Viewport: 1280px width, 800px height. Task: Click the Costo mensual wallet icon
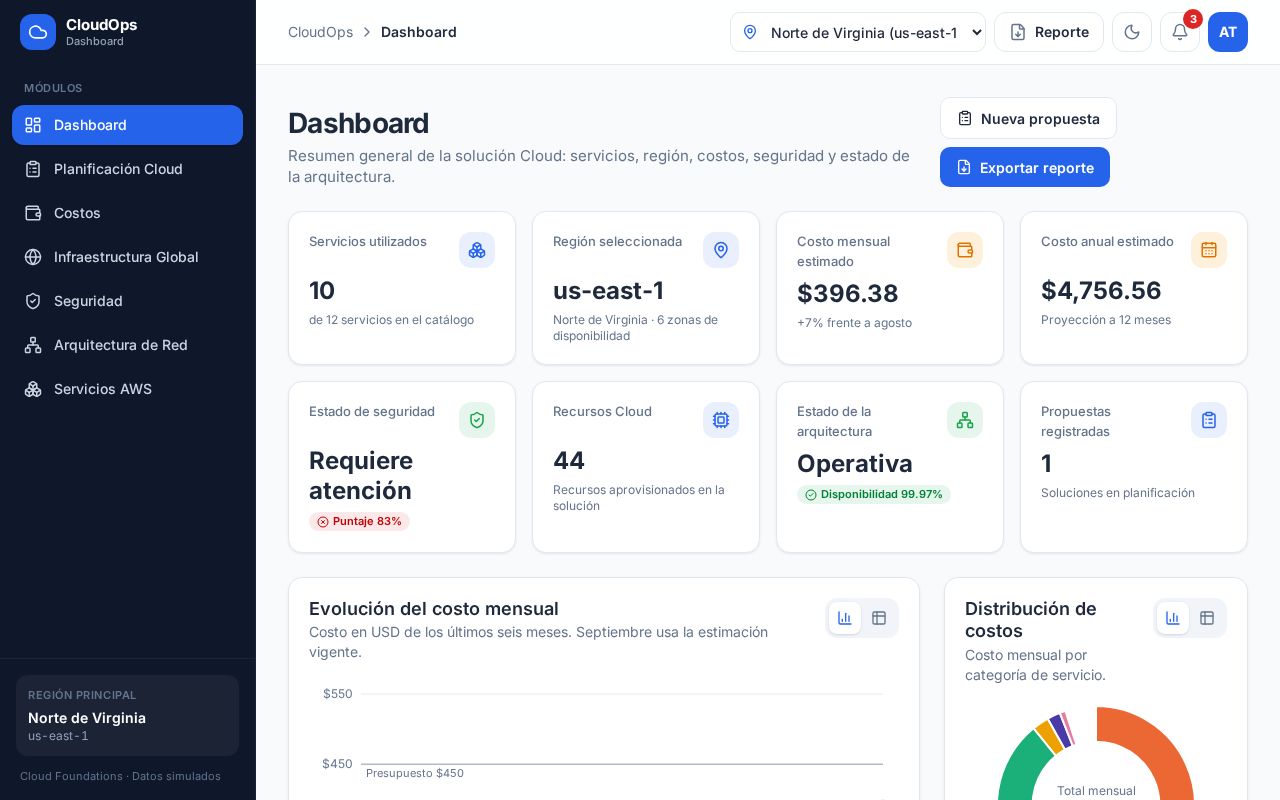coord(965,250)
